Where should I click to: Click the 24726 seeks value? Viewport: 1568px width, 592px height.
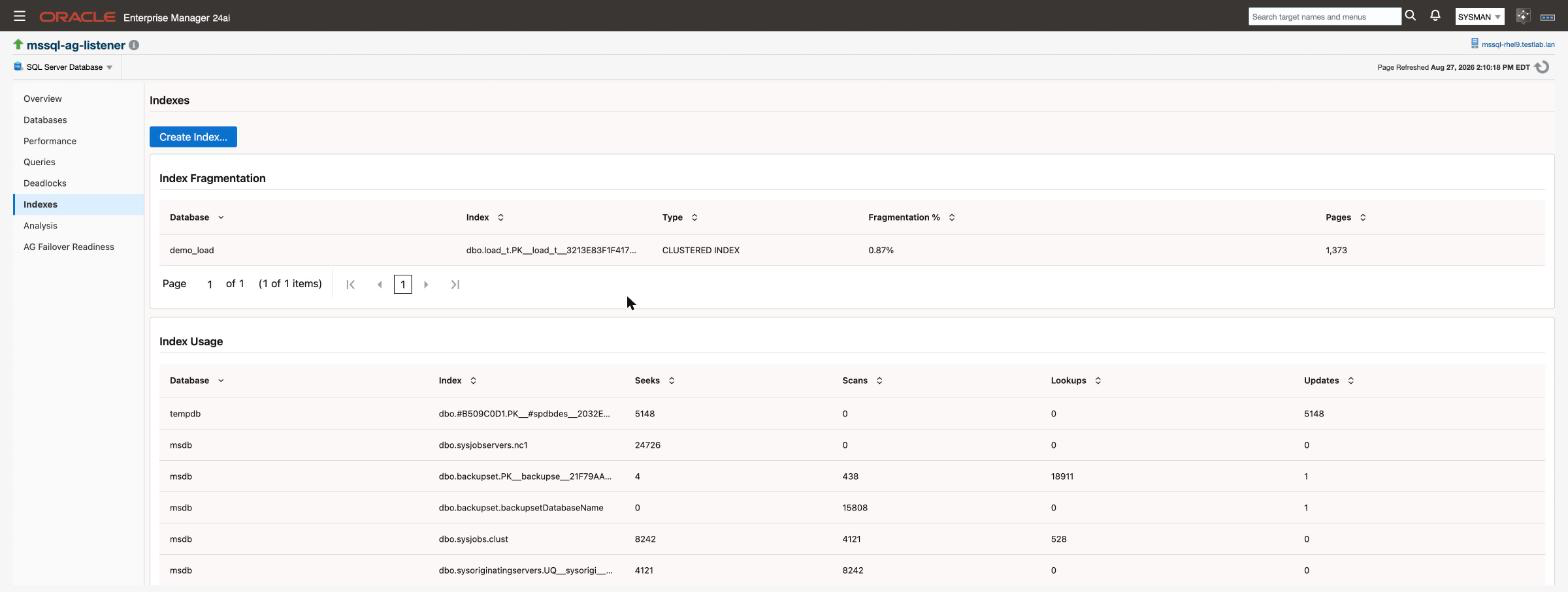pos(647,445)
